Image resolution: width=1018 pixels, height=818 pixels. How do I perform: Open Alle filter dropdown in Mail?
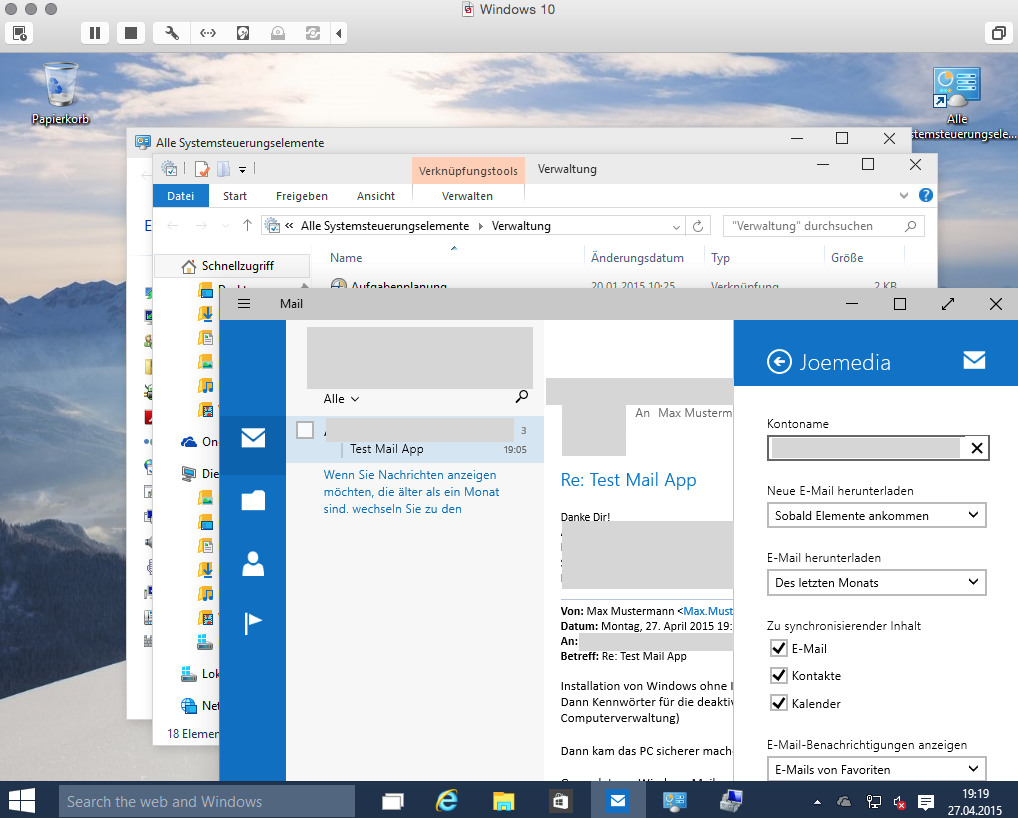click(341, 399)
